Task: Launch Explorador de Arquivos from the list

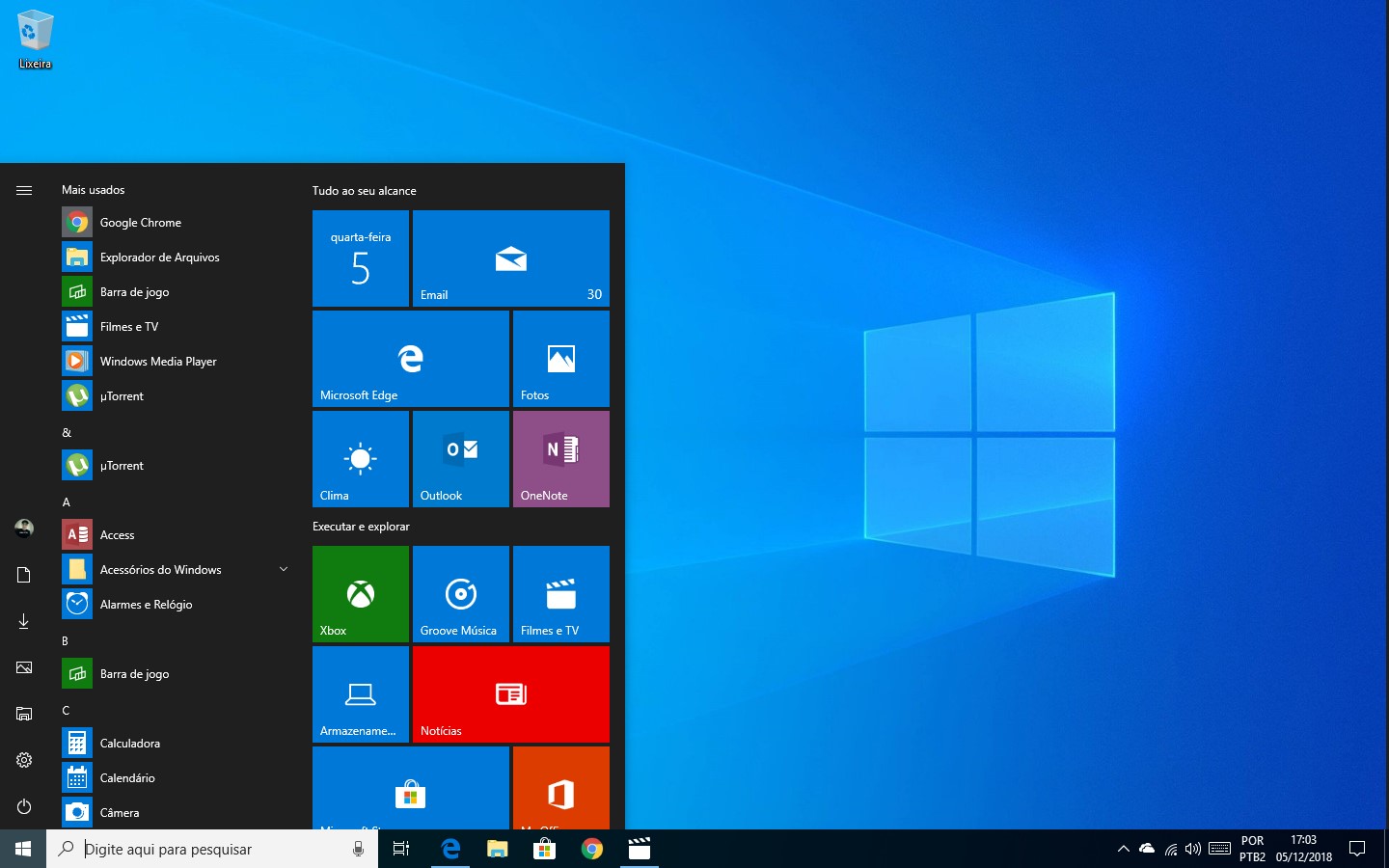Action: pyautogui.click(x=177, y=258)
